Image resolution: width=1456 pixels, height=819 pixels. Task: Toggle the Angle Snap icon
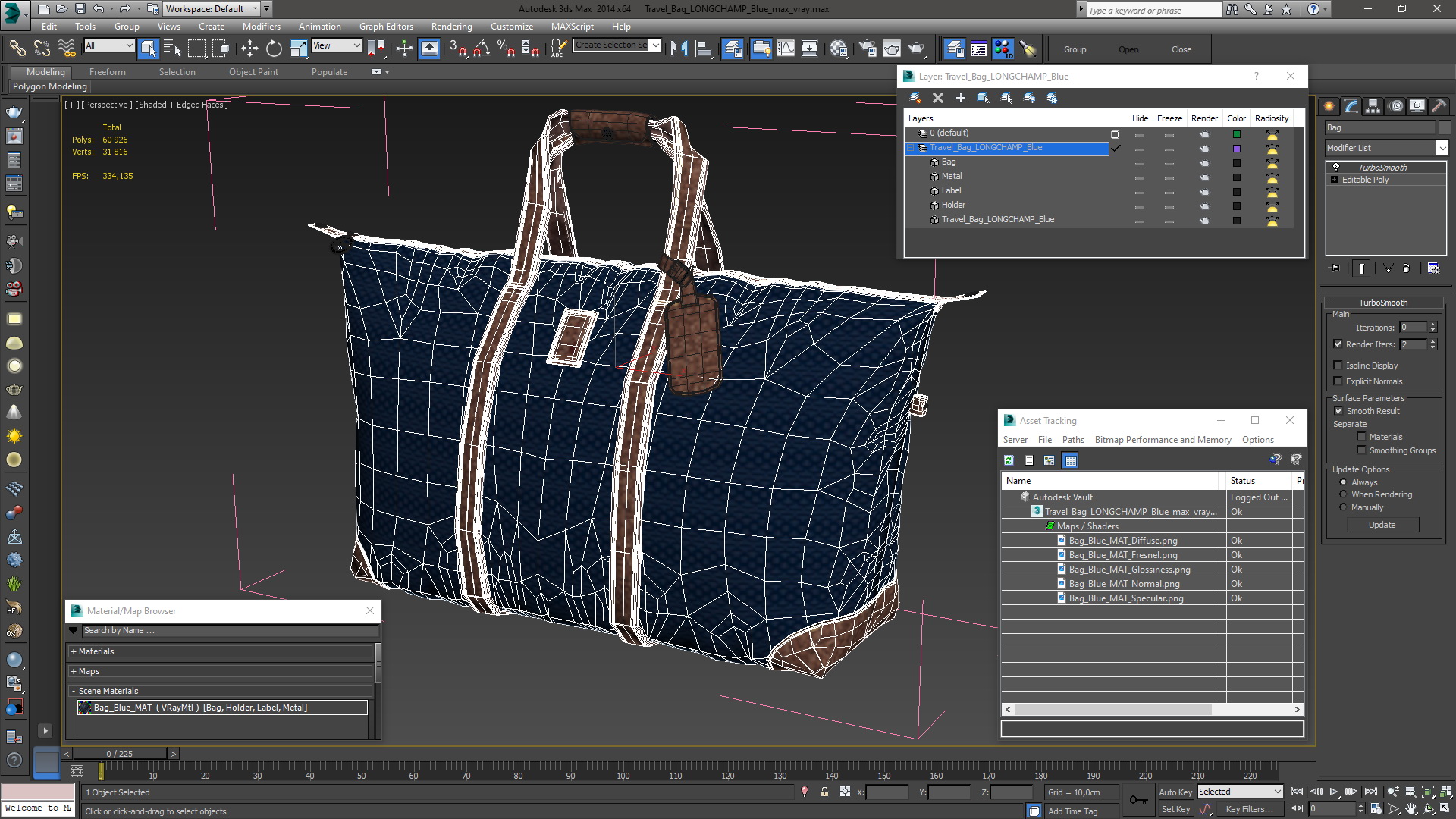point(482,49)
